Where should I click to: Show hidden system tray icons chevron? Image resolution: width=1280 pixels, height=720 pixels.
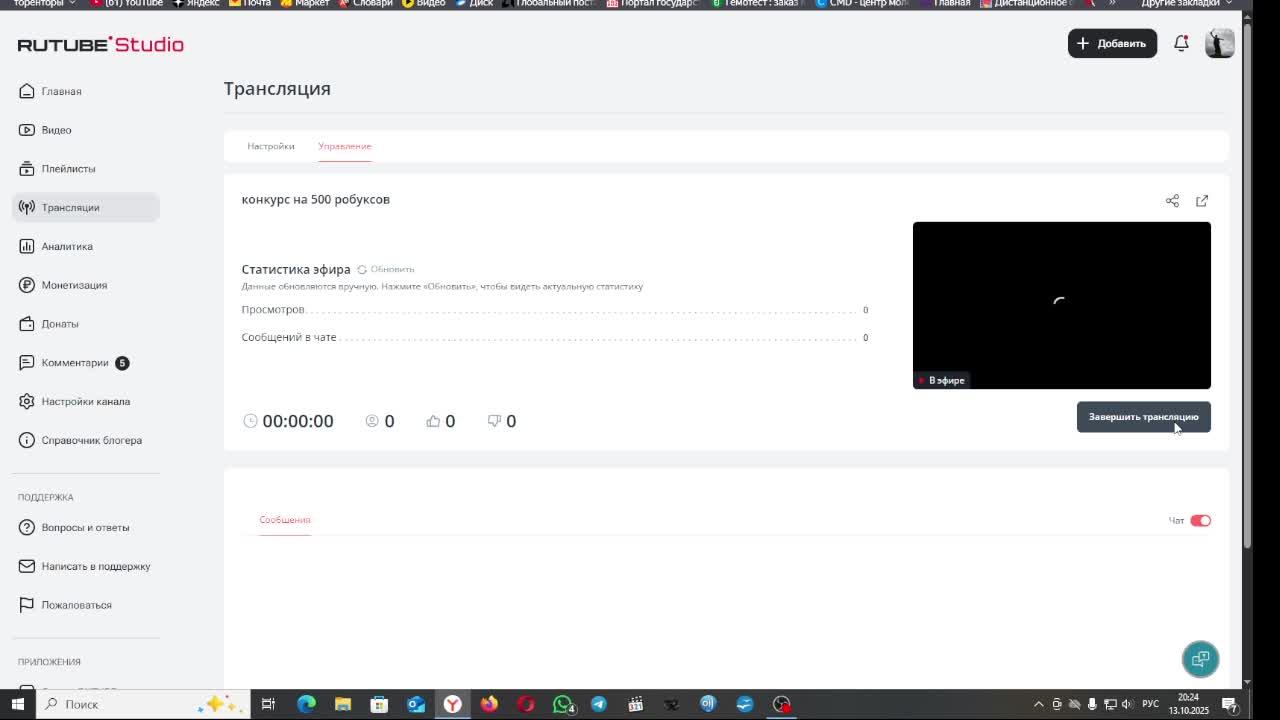tap(1038, 704)
